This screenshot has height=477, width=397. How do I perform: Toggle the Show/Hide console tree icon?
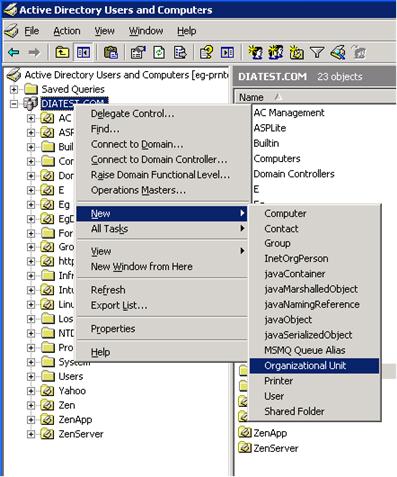[83, 53]
